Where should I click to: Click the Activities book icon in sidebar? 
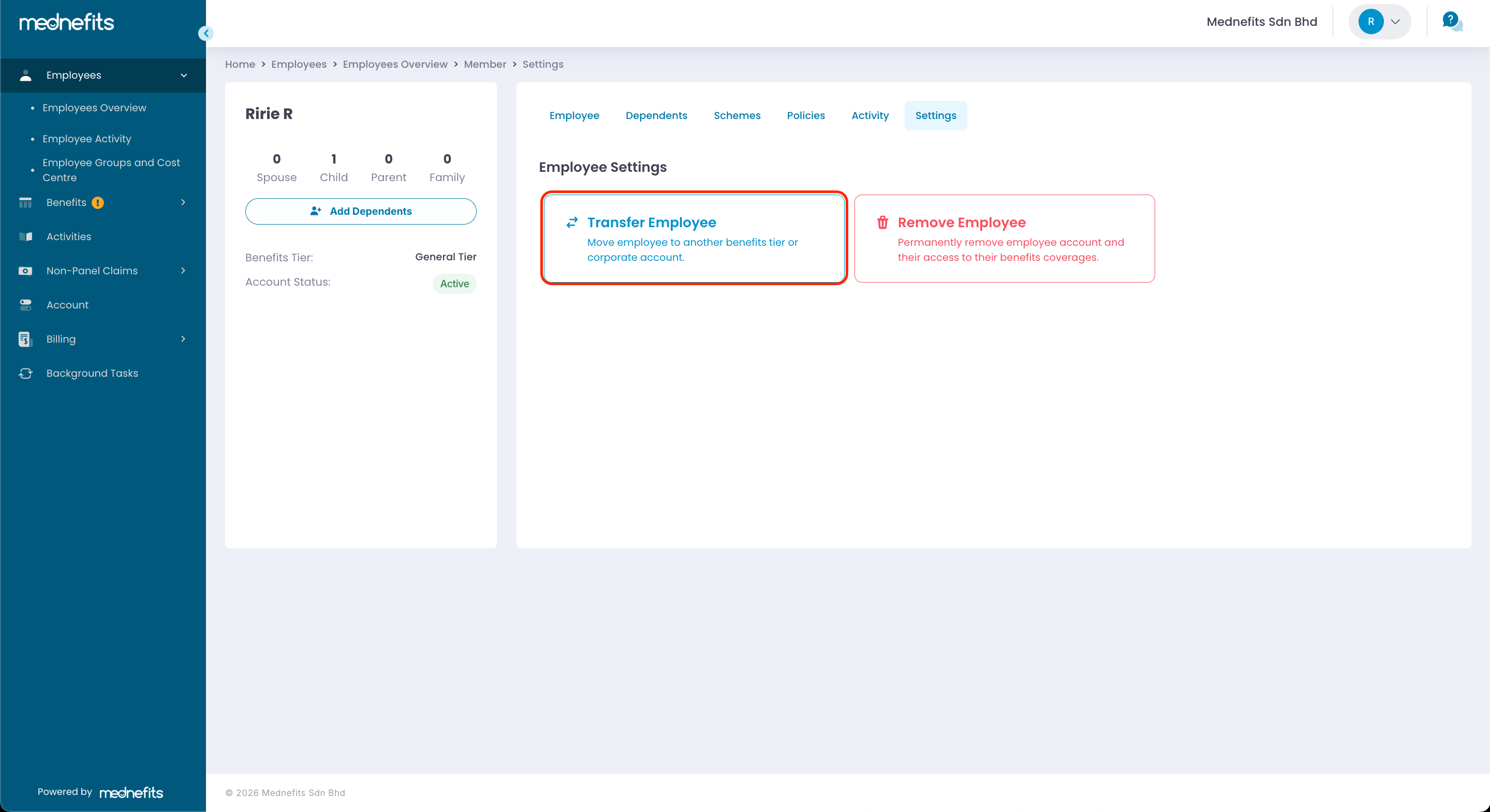click(25, 237)
